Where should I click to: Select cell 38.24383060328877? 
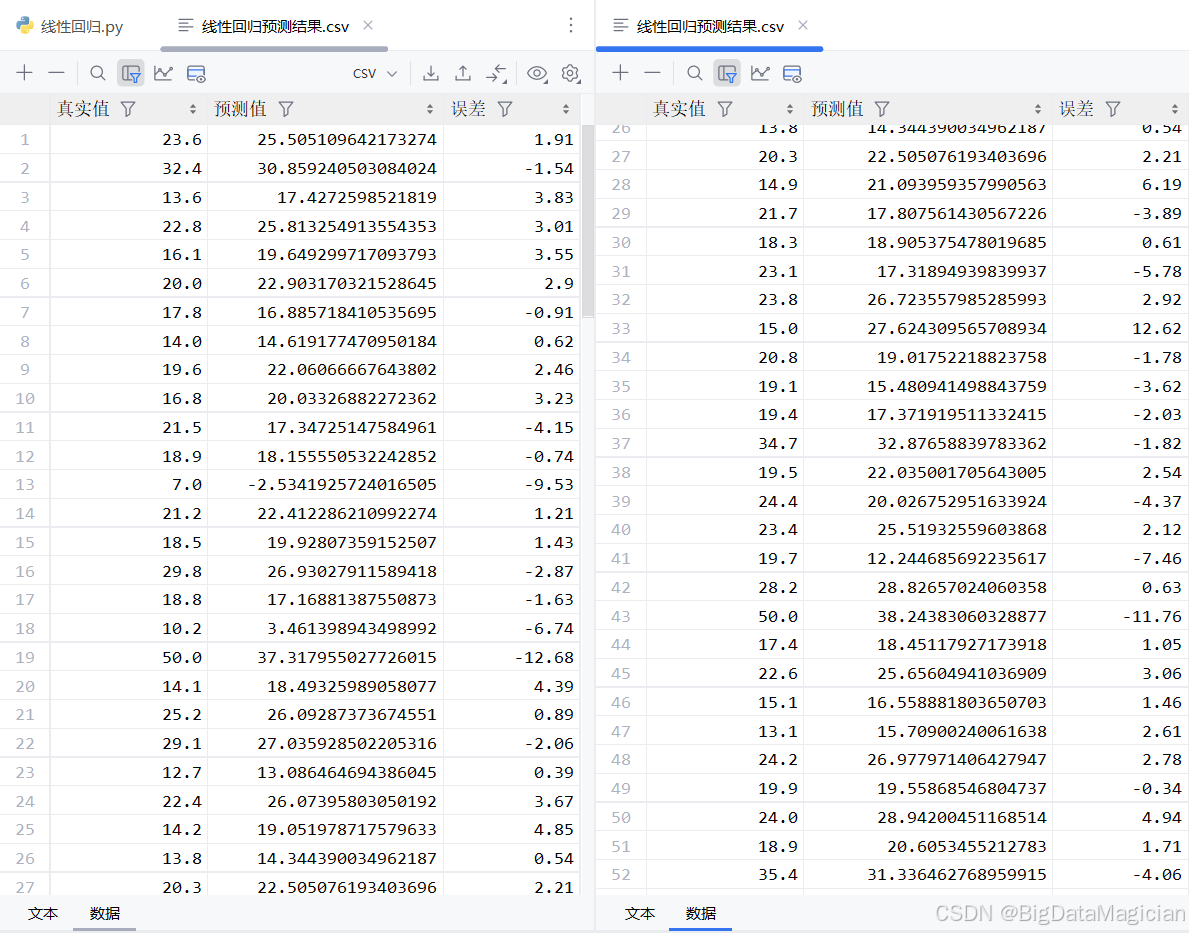928,617
